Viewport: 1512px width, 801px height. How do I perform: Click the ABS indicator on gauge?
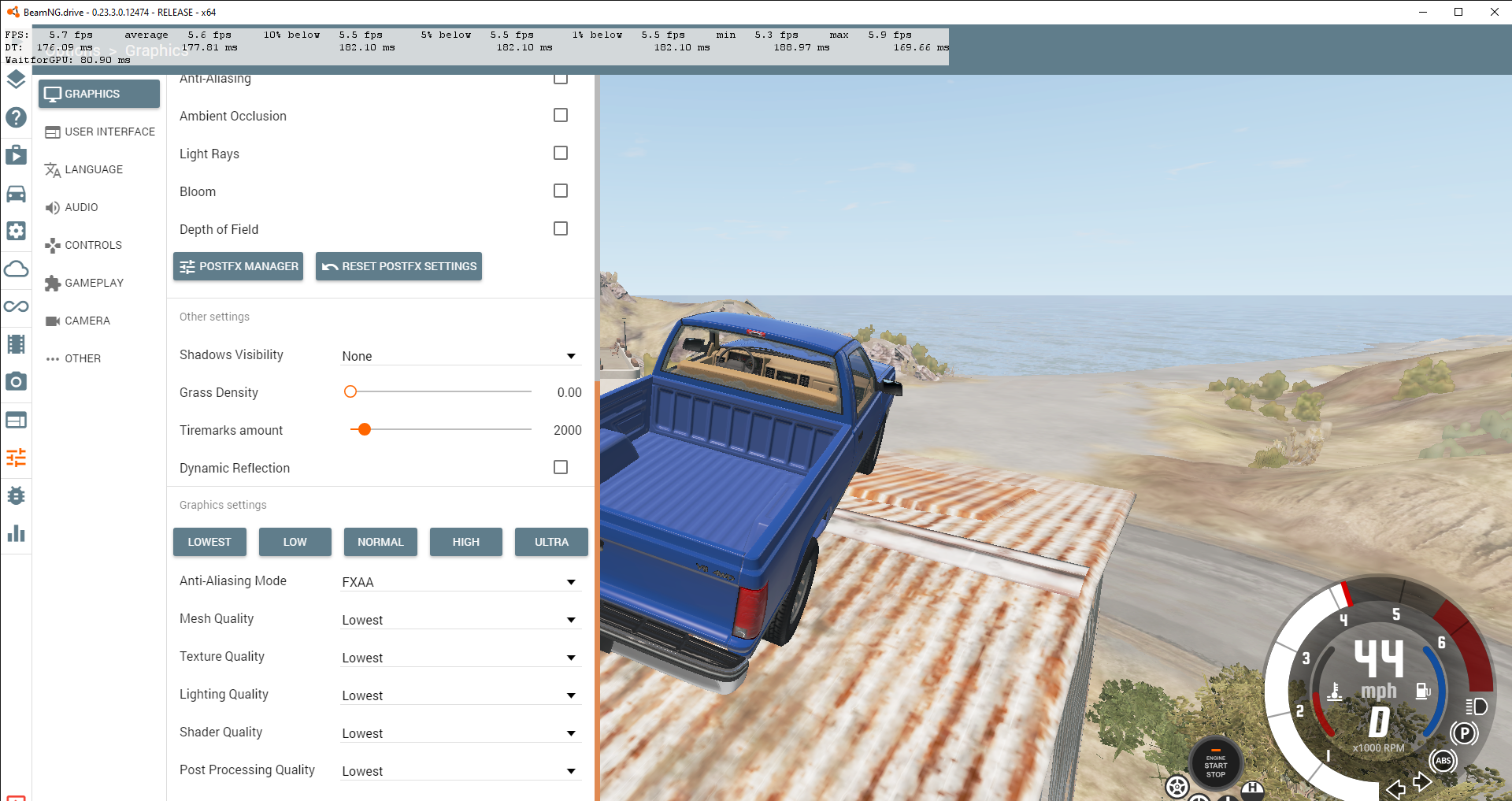click(1443, 761)
